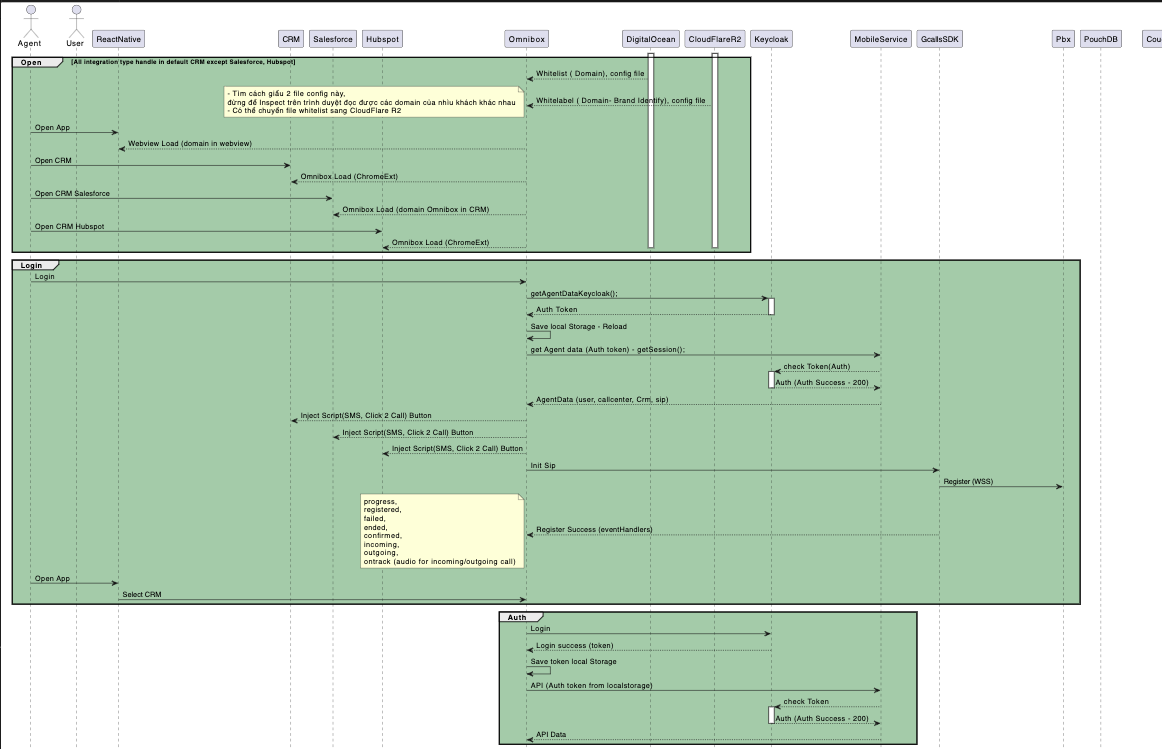Click the GcallsSDK participant header
This screenshot has width=1162, height=749.
pyautogui.click(x=939, y=39)
